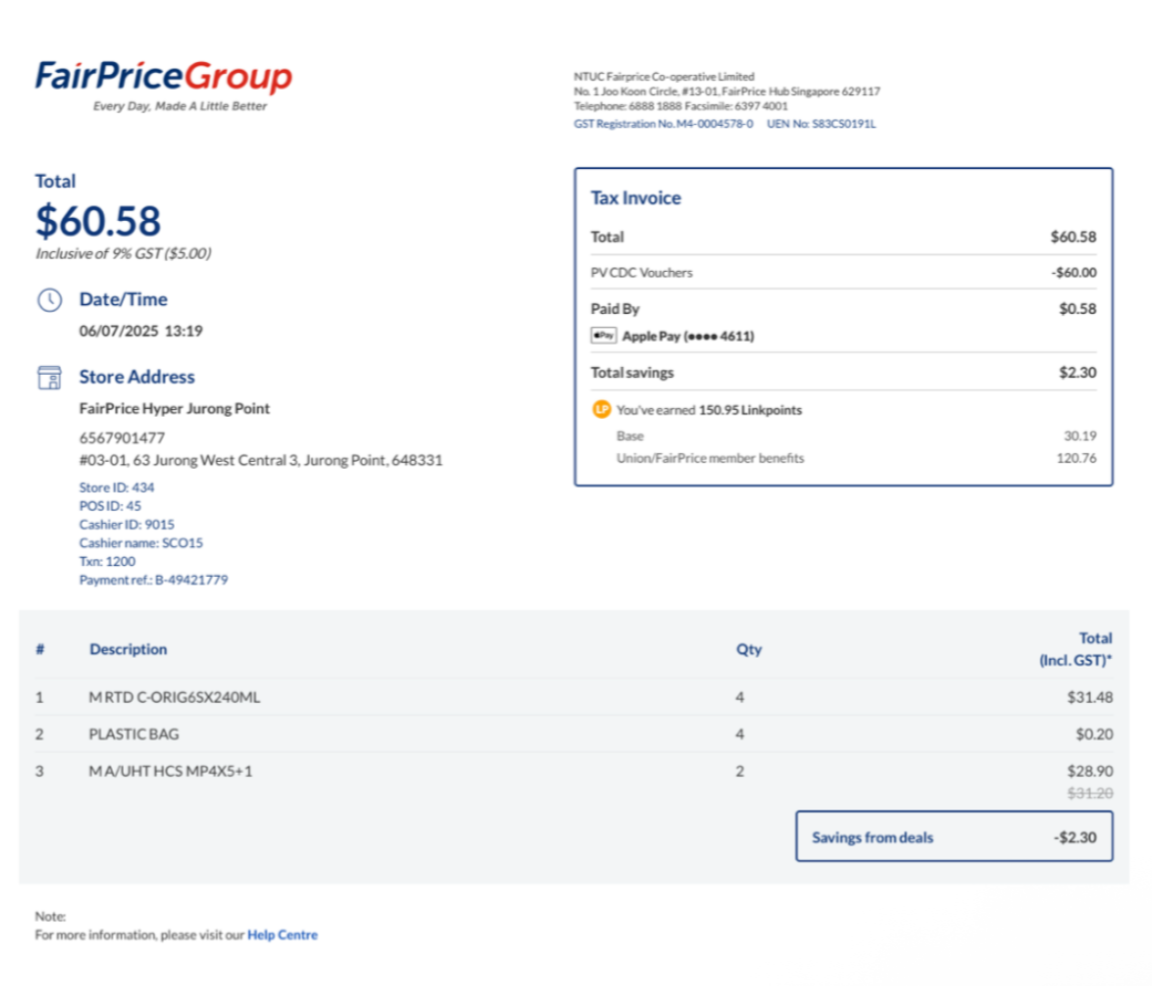This screenshot has height=986, width=1153.
Task: Click the Base linkpoints value 30.19
Action: click(x=1080, y=436)
